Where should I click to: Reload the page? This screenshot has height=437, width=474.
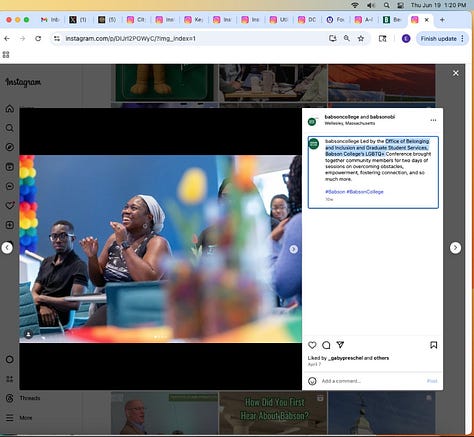coord(38,39)
